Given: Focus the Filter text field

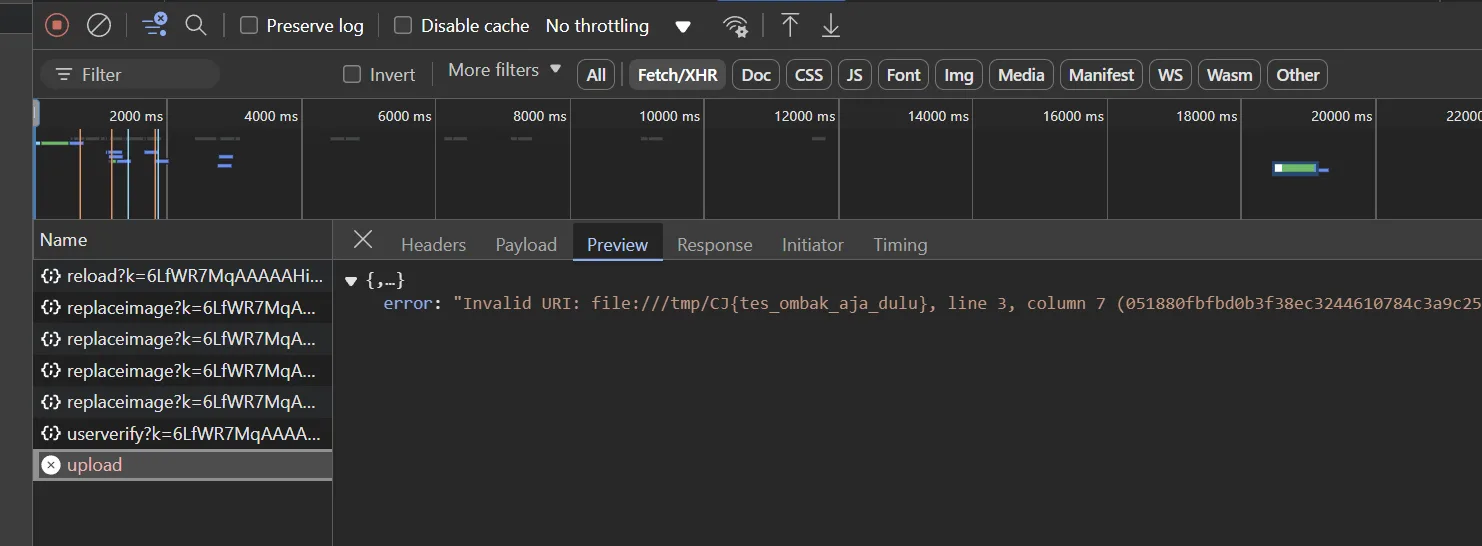Looking at the screenshot, I should pyautogui.click(x=130, y=74).
